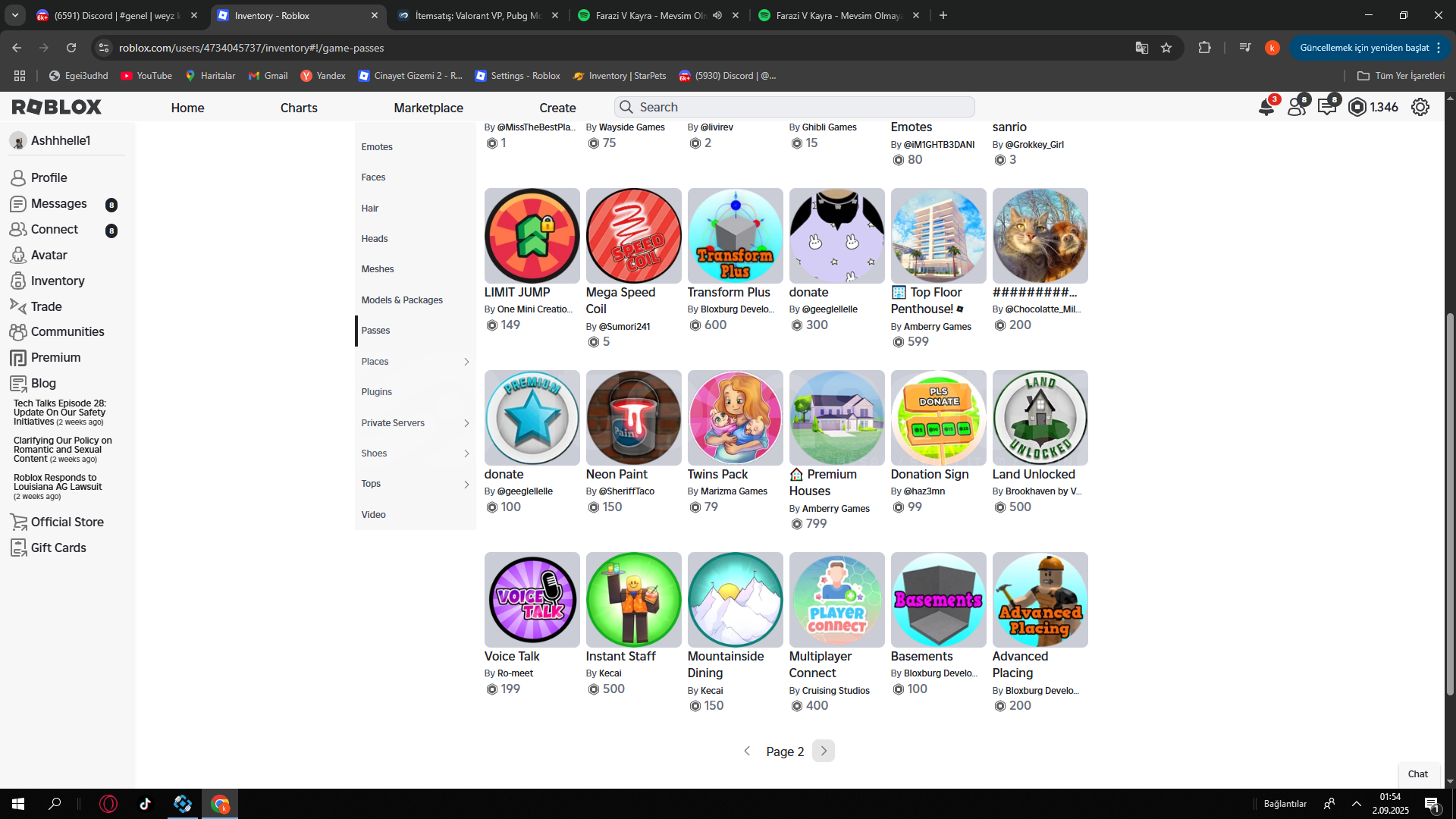Open the Home nav tab
1456x819 pixels.
[187, 108]
